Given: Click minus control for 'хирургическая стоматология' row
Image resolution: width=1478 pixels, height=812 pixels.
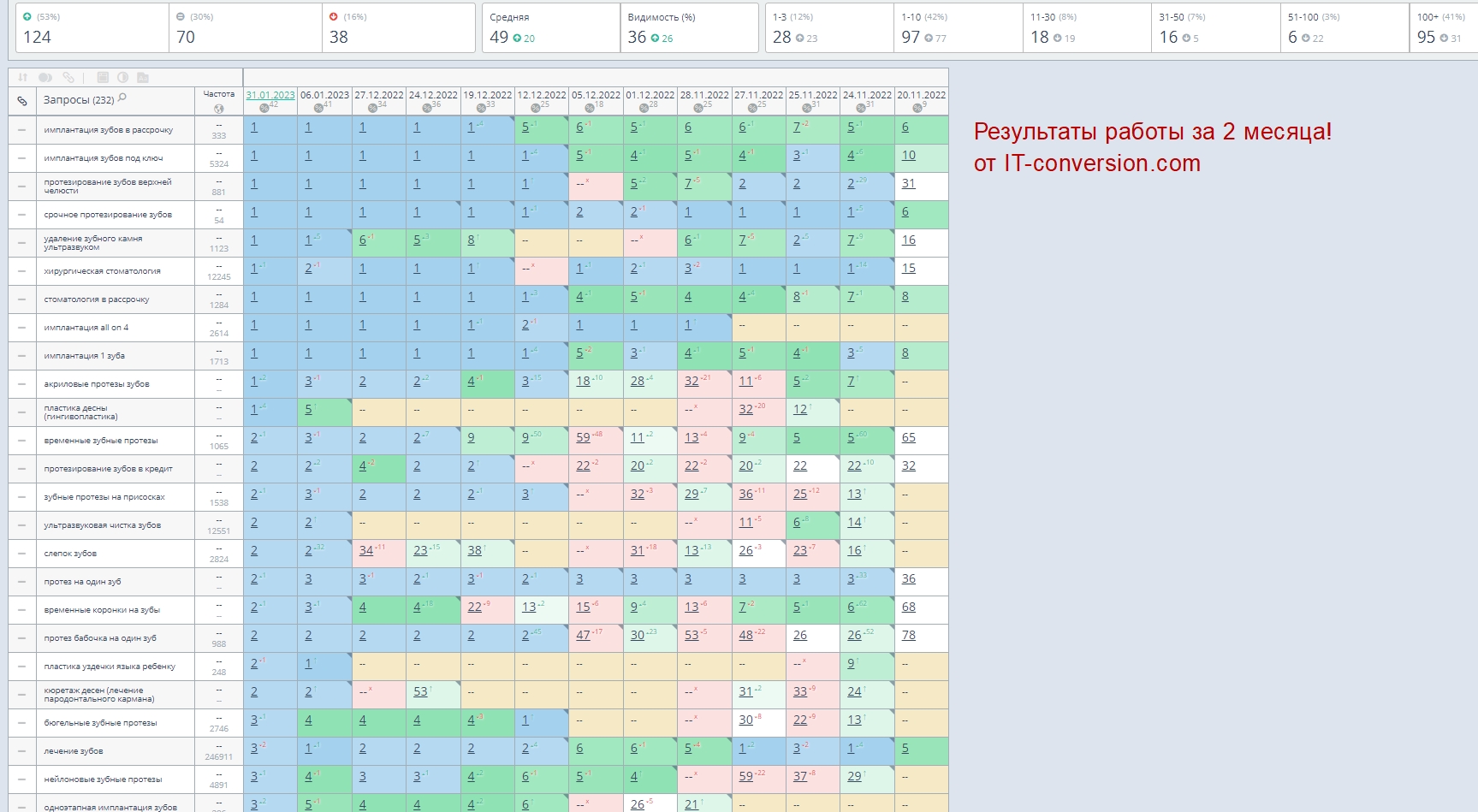Looking at the screenshot, I should point(22,271).
